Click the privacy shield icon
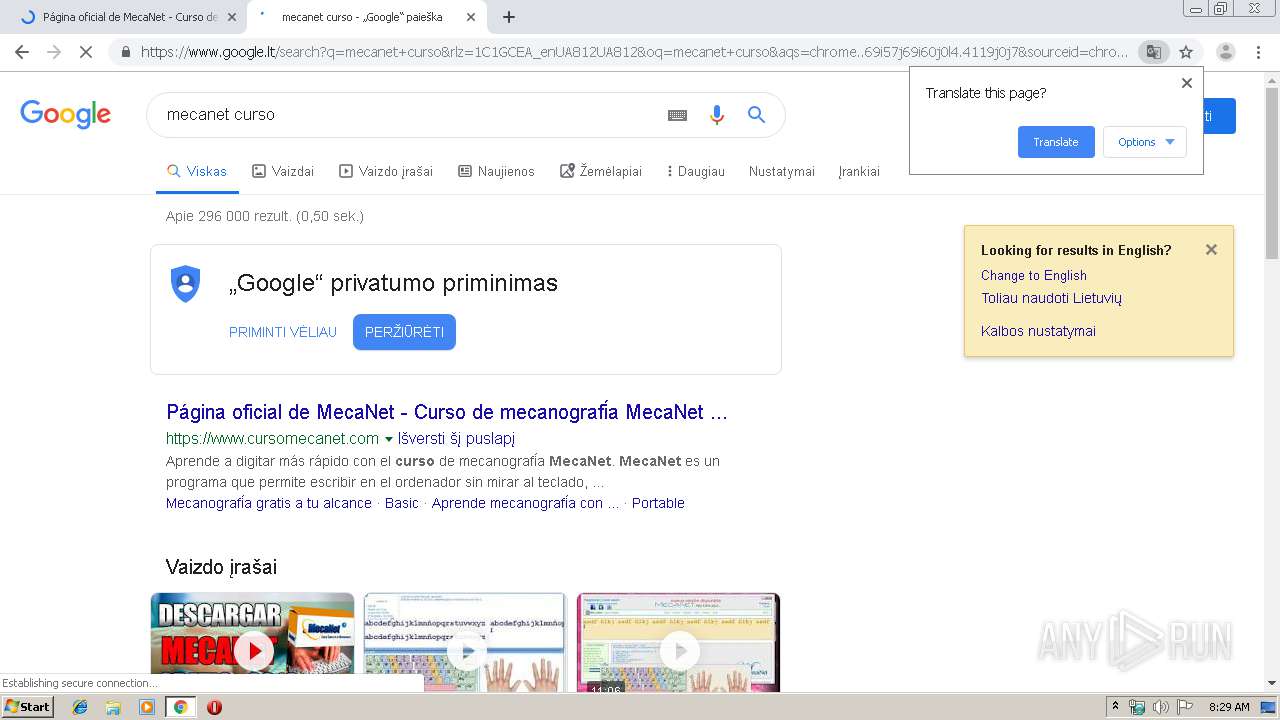The height and width of the screenshot is (720, 1280). 186,283
